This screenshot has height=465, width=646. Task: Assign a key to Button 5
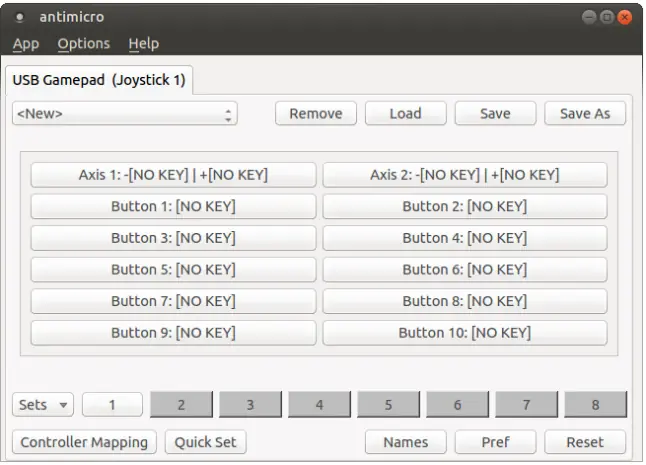click(173, 269)
